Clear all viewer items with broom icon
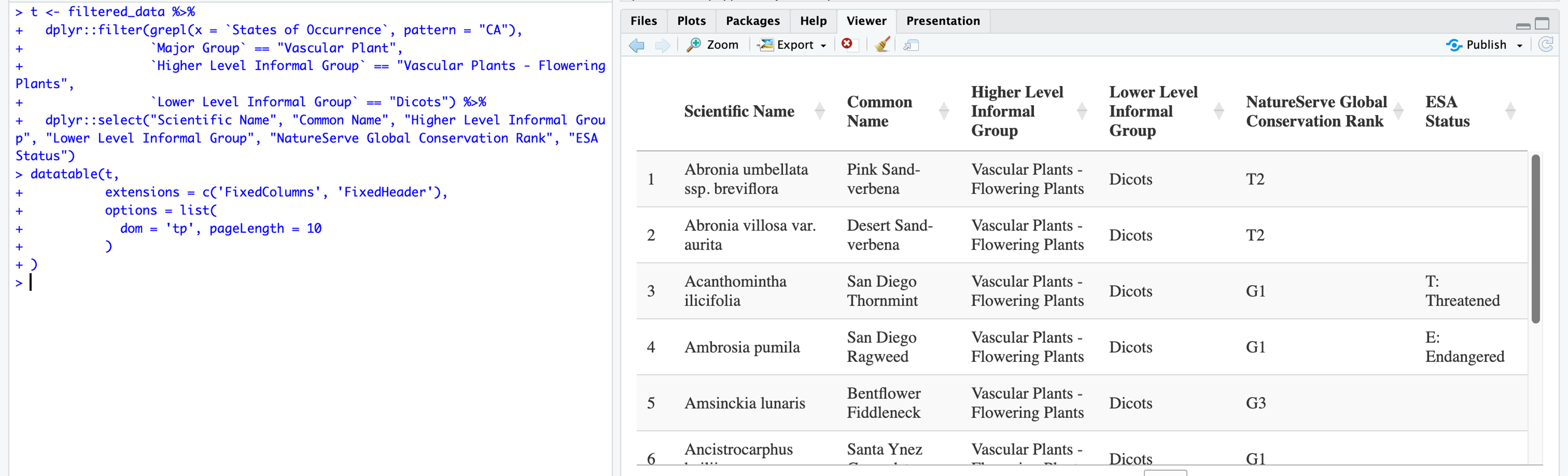Screen dimensions: 1568x476 882,44
